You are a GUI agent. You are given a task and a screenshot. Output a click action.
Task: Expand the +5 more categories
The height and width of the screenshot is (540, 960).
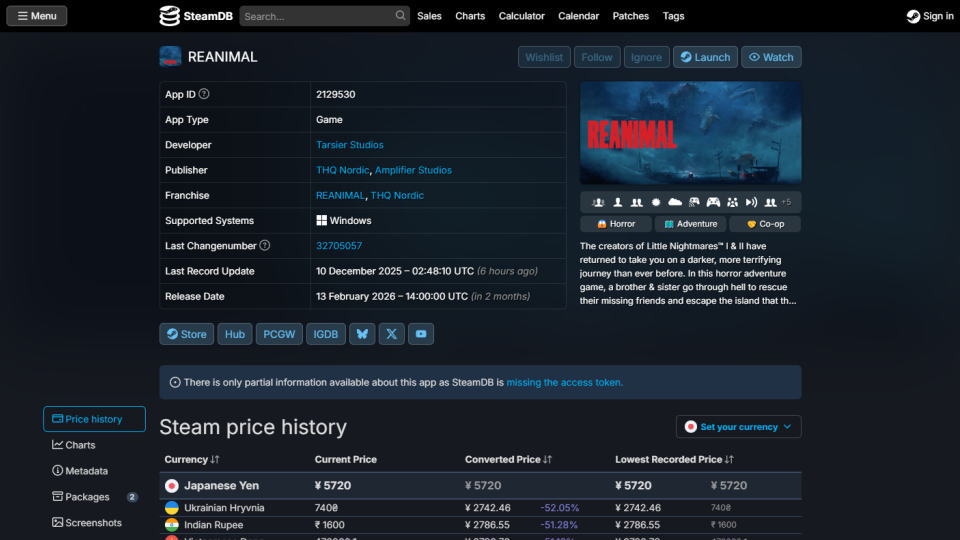pos(786,202)
